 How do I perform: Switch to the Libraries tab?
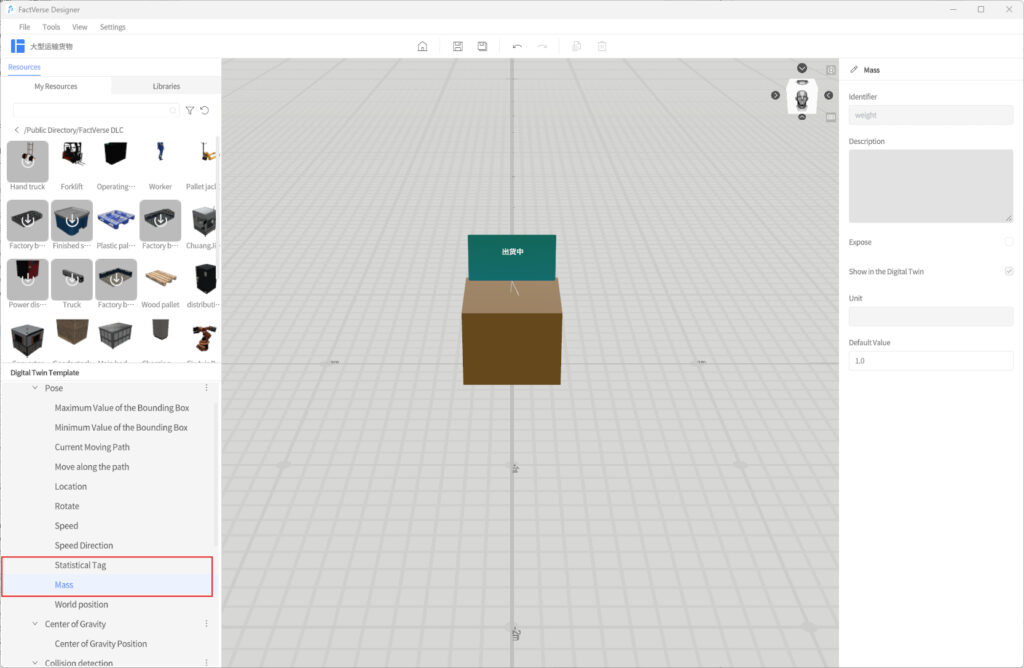tap(166, 86)
